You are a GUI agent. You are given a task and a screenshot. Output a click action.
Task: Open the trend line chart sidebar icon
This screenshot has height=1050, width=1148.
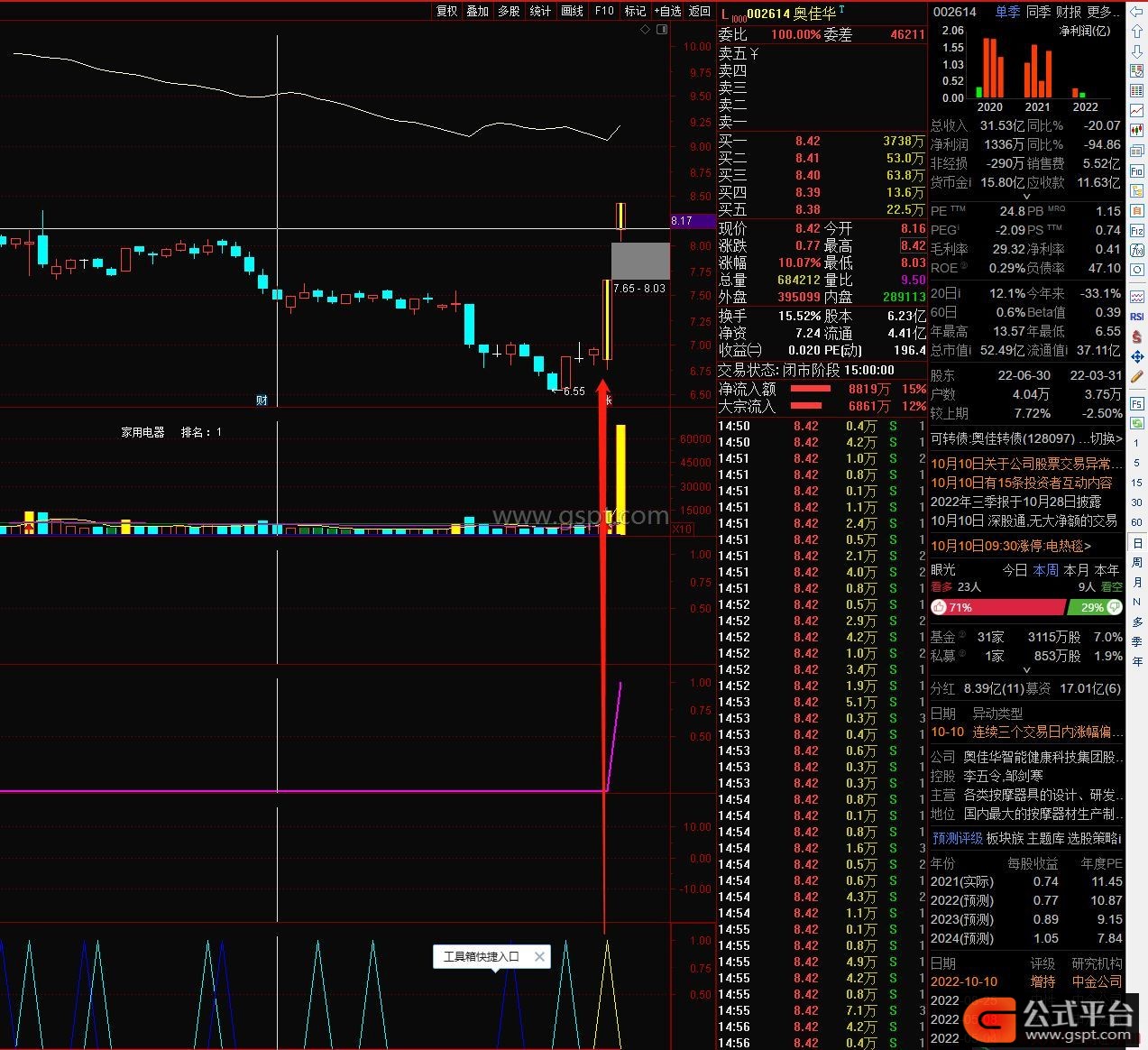pos(1137,111)
